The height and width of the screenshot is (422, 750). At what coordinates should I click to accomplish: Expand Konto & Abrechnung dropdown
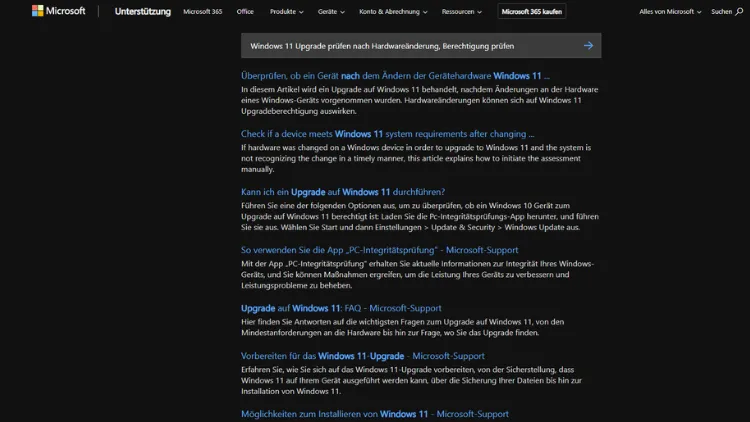coord(393,11)
